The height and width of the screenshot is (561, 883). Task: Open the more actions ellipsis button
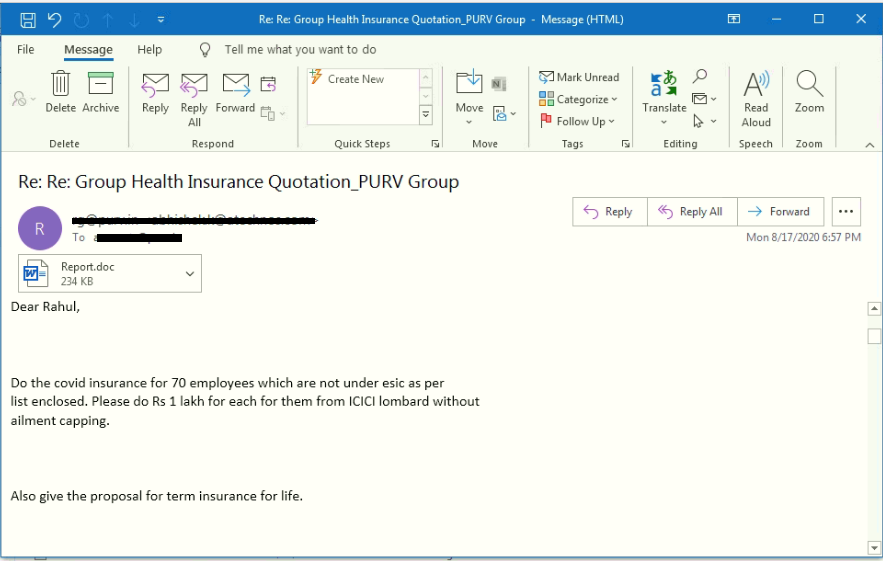click(846, 211)
